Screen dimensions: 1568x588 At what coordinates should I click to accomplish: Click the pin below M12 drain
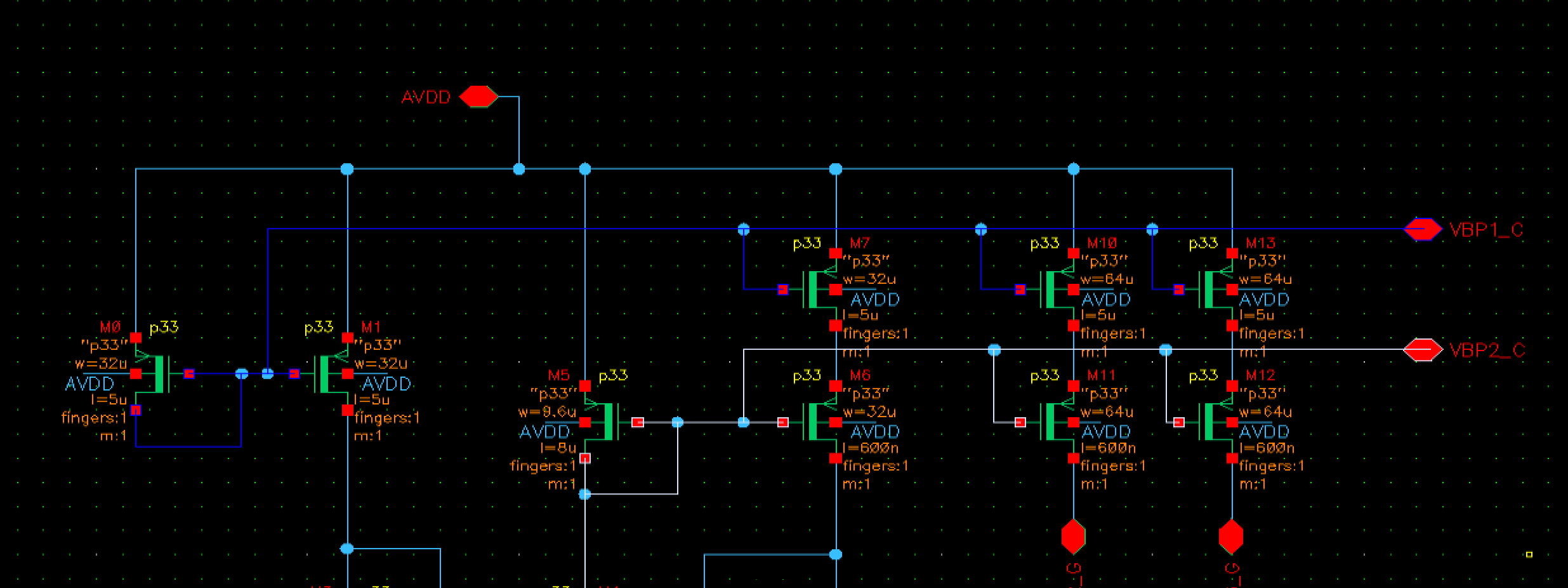click(1232, 537)
